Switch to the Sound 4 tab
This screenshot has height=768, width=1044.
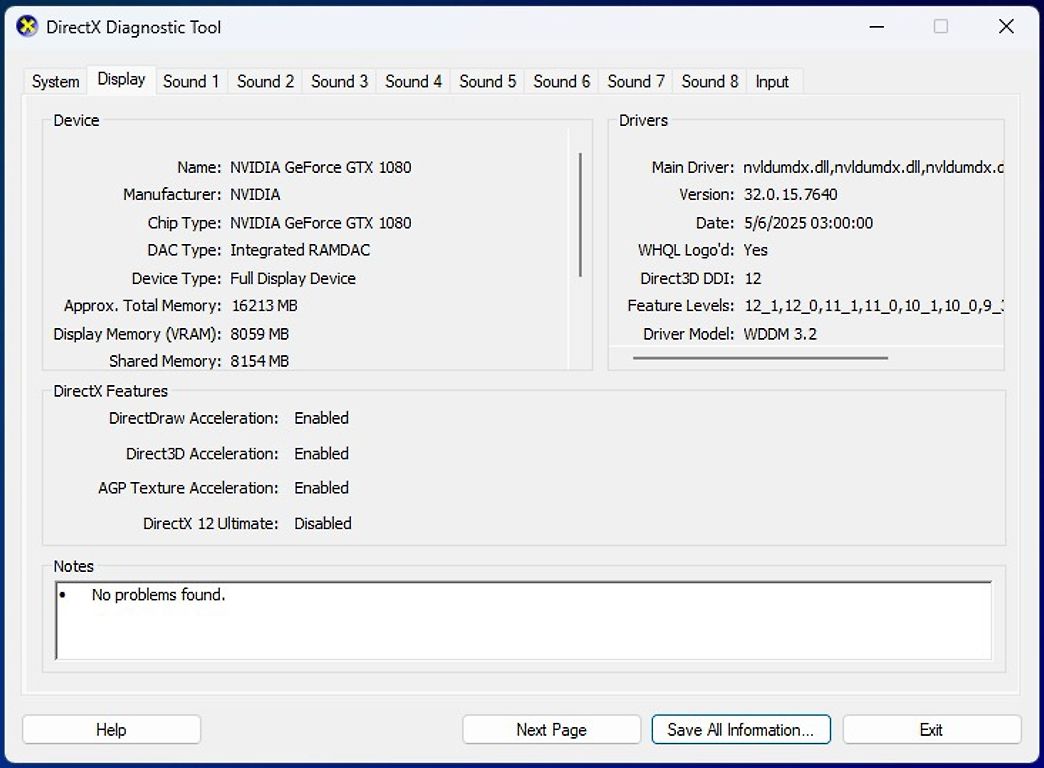tap(413, 81)
